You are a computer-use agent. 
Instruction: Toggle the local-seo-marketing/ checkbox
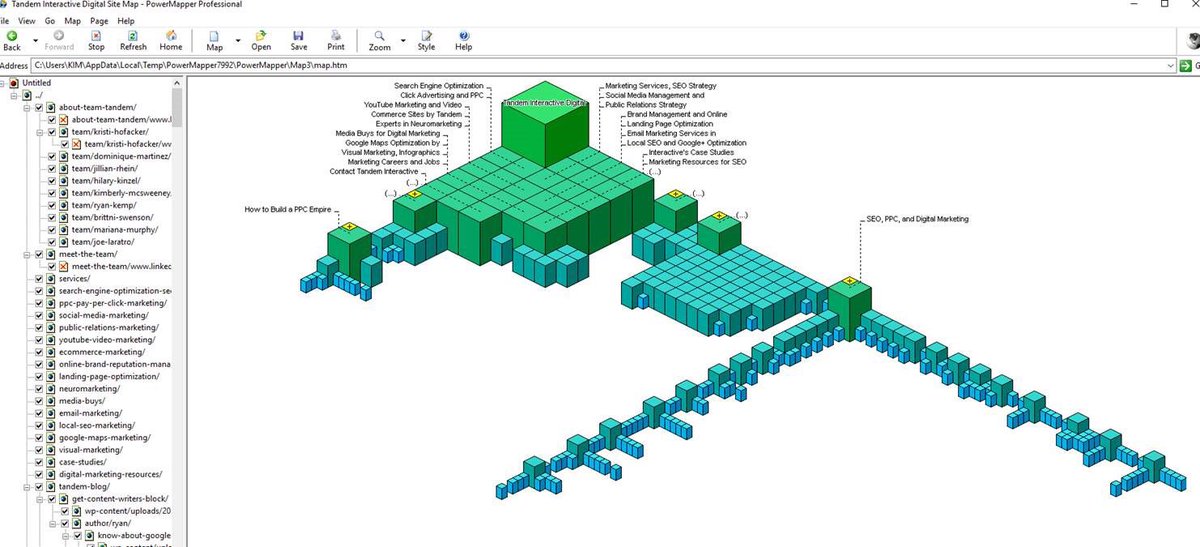click(x=39, y=425)
